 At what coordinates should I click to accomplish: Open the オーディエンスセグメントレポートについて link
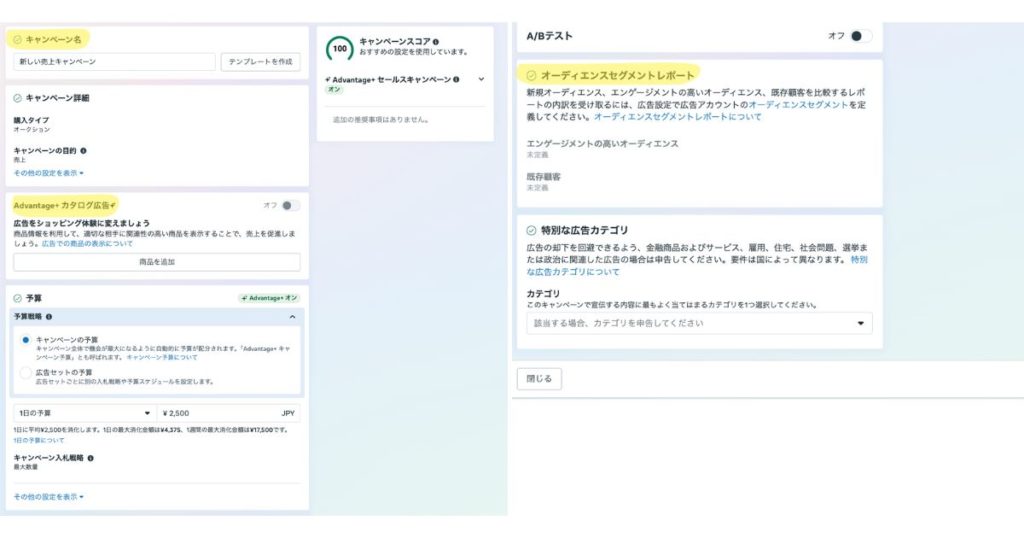(x=677, y=117)
